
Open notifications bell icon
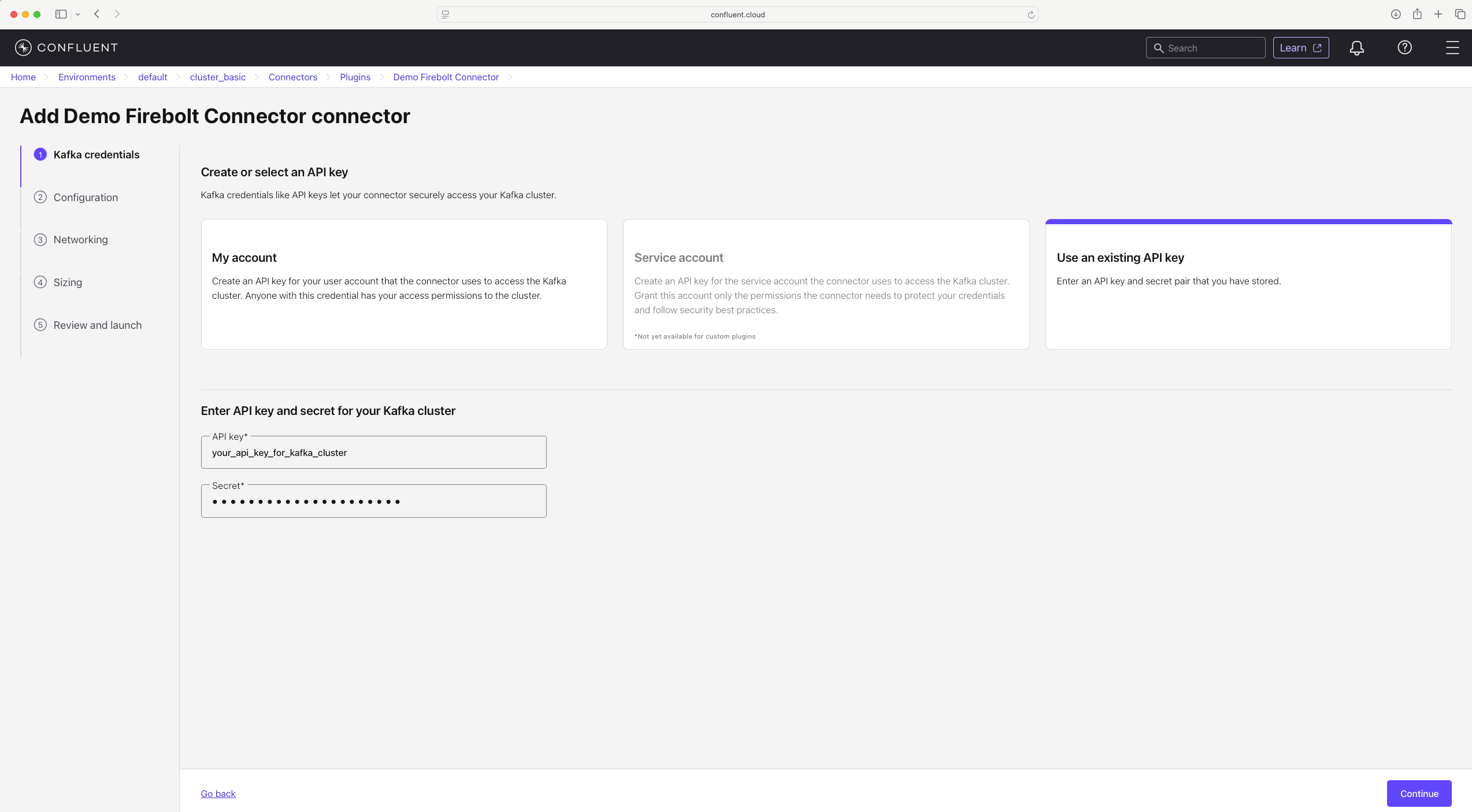[x=1356, y=48]
